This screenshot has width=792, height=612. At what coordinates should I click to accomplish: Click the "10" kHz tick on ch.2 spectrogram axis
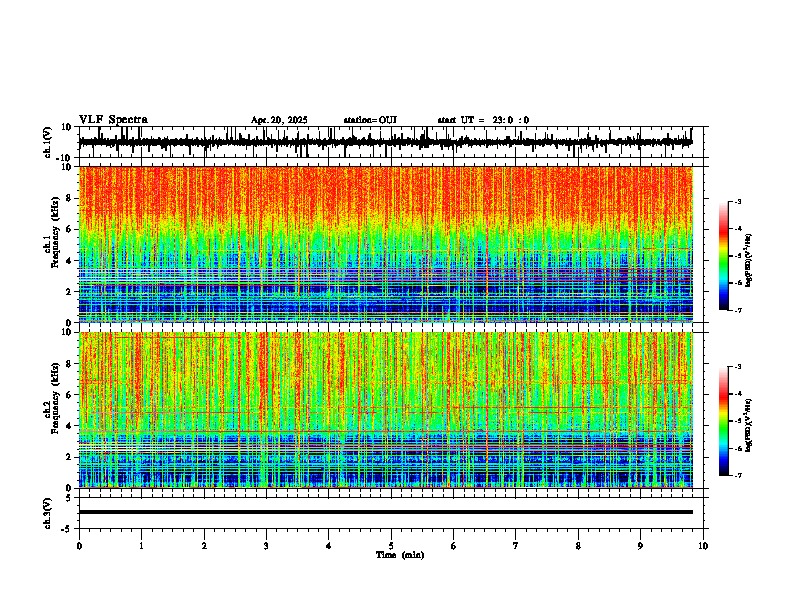click(67, 332)
